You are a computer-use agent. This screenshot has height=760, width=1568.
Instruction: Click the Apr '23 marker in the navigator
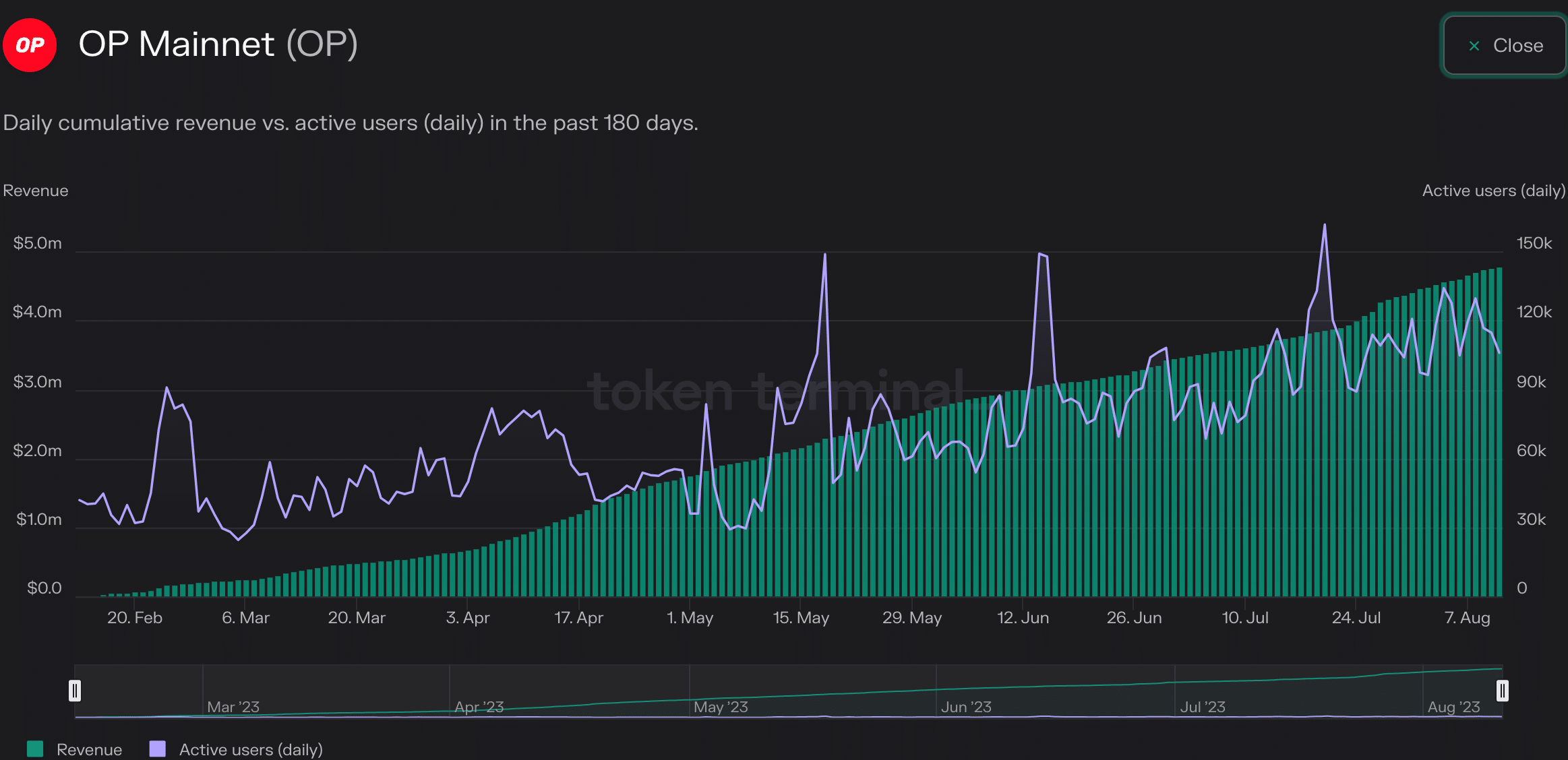click(x=479, y=707)
